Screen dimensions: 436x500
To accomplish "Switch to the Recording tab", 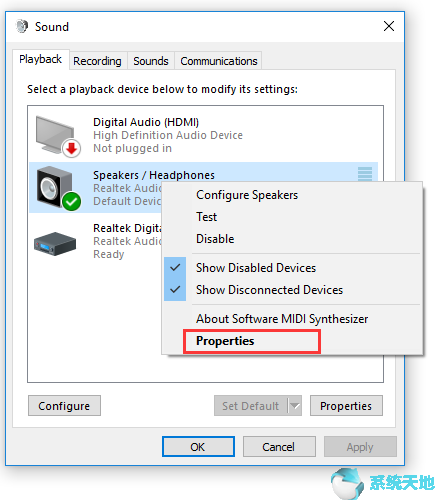I will pyautogui.click(x=97, y=61).
